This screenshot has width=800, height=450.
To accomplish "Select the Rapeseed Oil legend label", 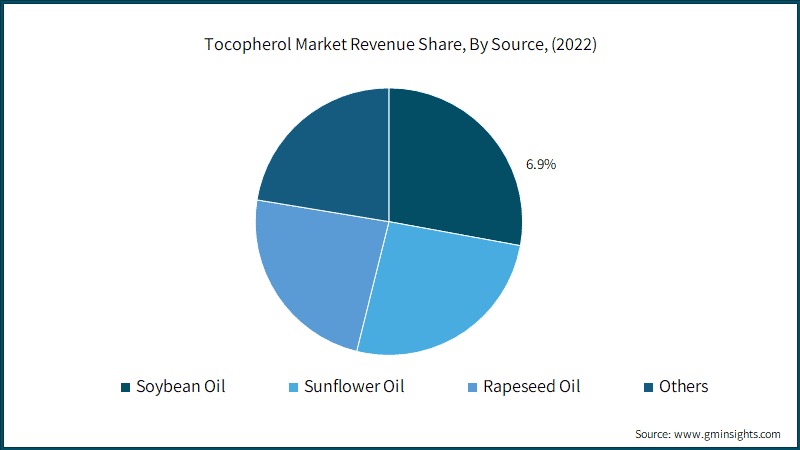I will point(532,387).
